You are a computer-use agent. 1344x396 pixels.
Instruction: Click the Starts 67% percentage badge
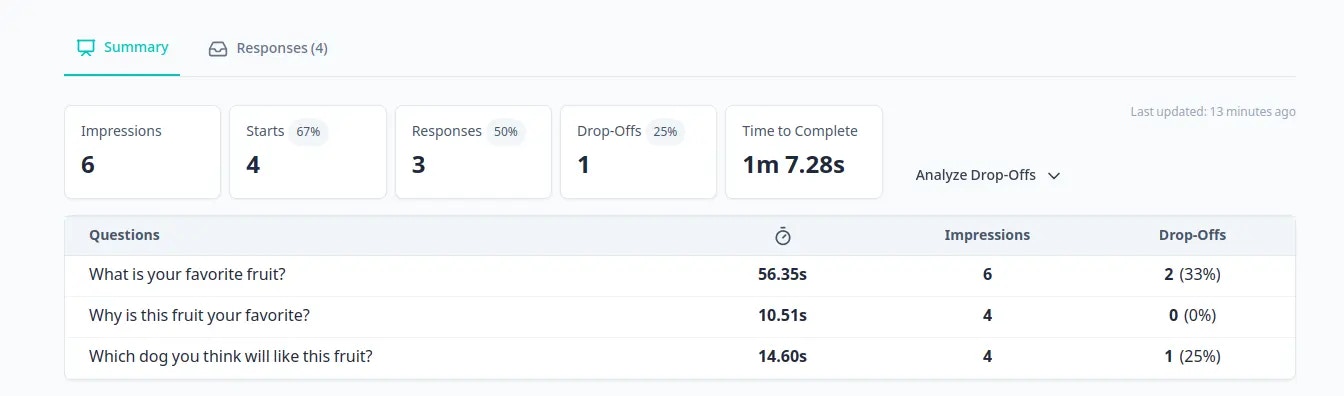pos(309,131)
